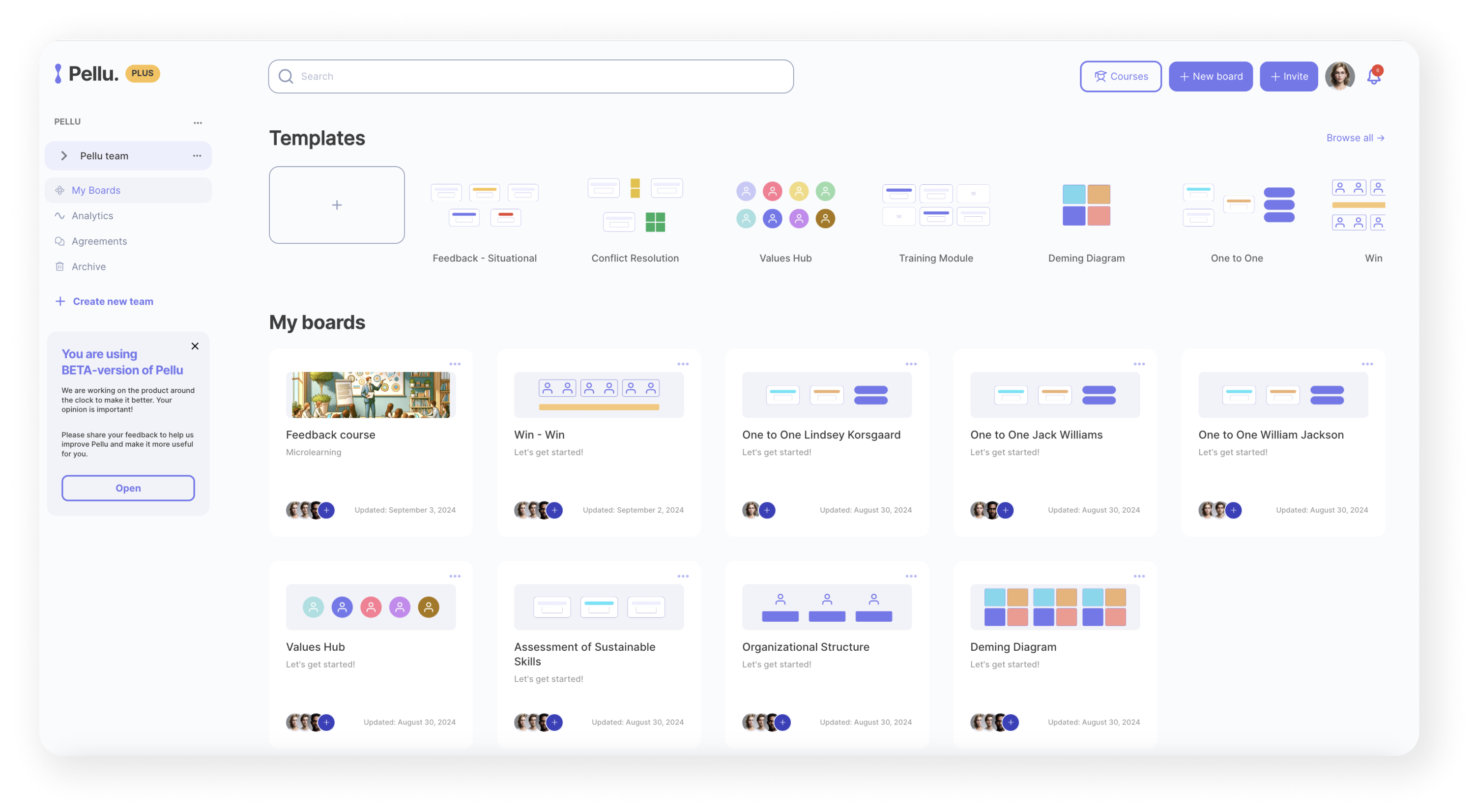1475x812 pixels.
Task: Open Pellu team three-dot menu
Action: coord(197,156)
